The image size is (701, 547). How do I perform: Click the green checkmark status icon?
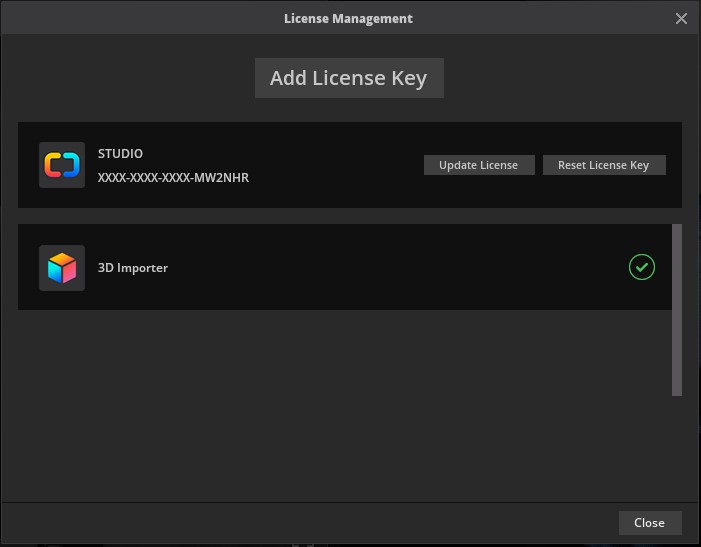pos(641,267)
